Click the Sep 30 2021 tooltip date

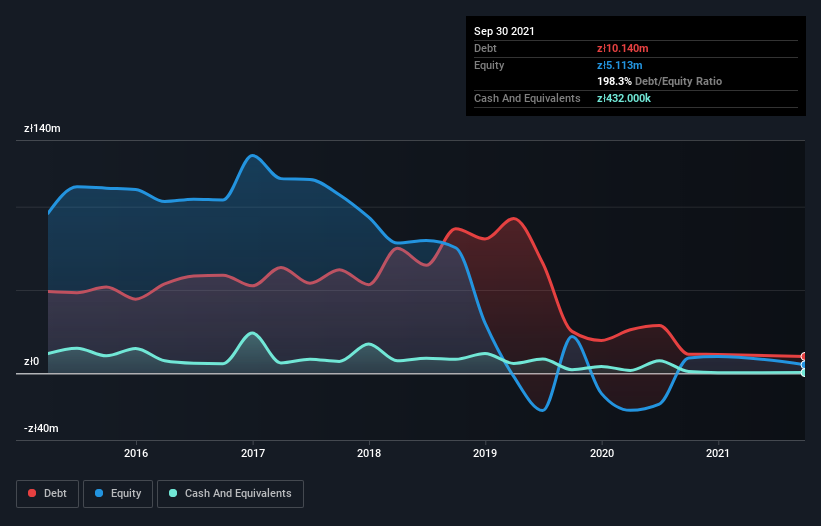pyautogui.click(x=504, y=31)
